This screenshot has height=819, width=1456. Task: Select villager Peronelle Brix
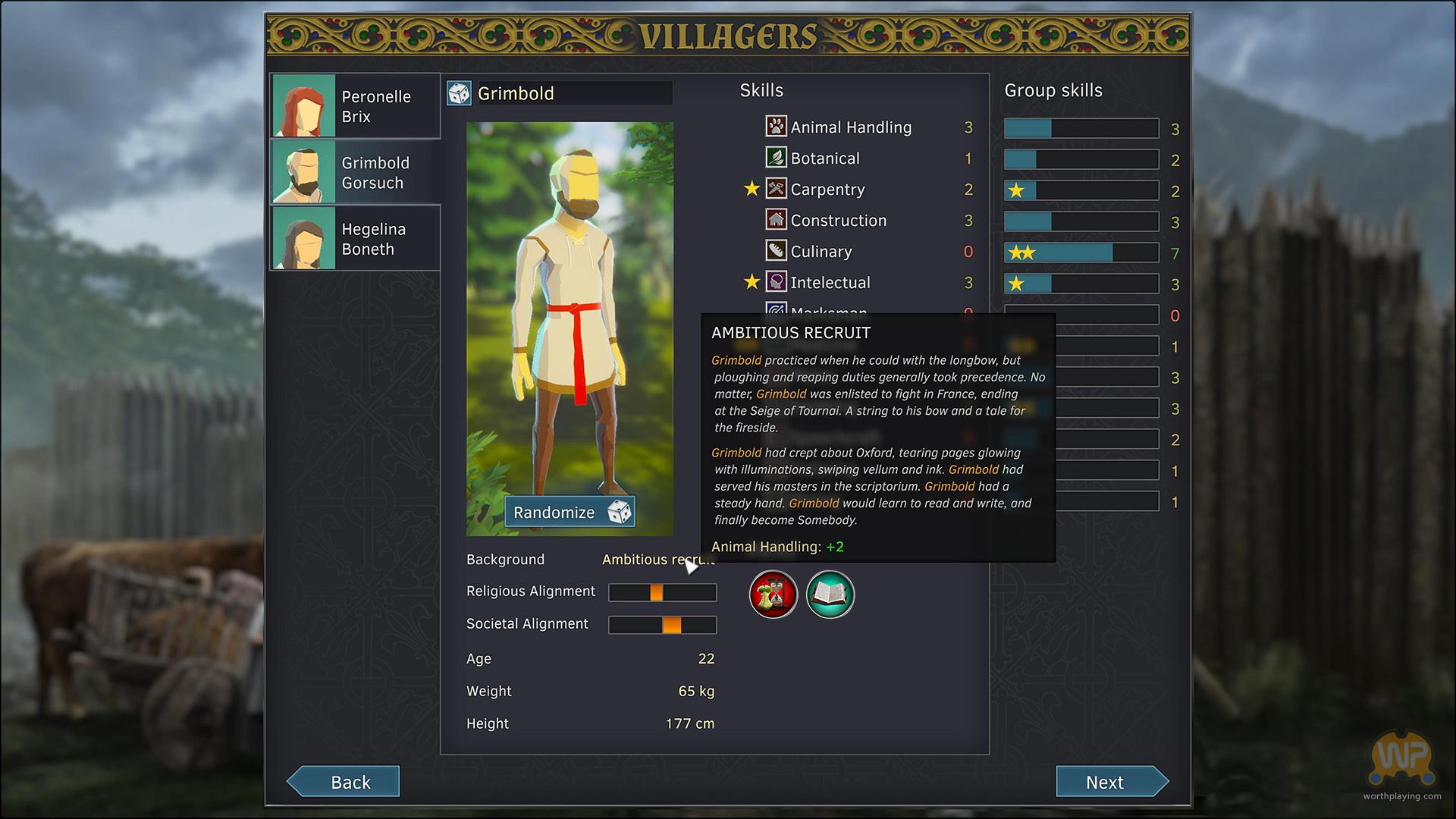[x=356, y=106]
